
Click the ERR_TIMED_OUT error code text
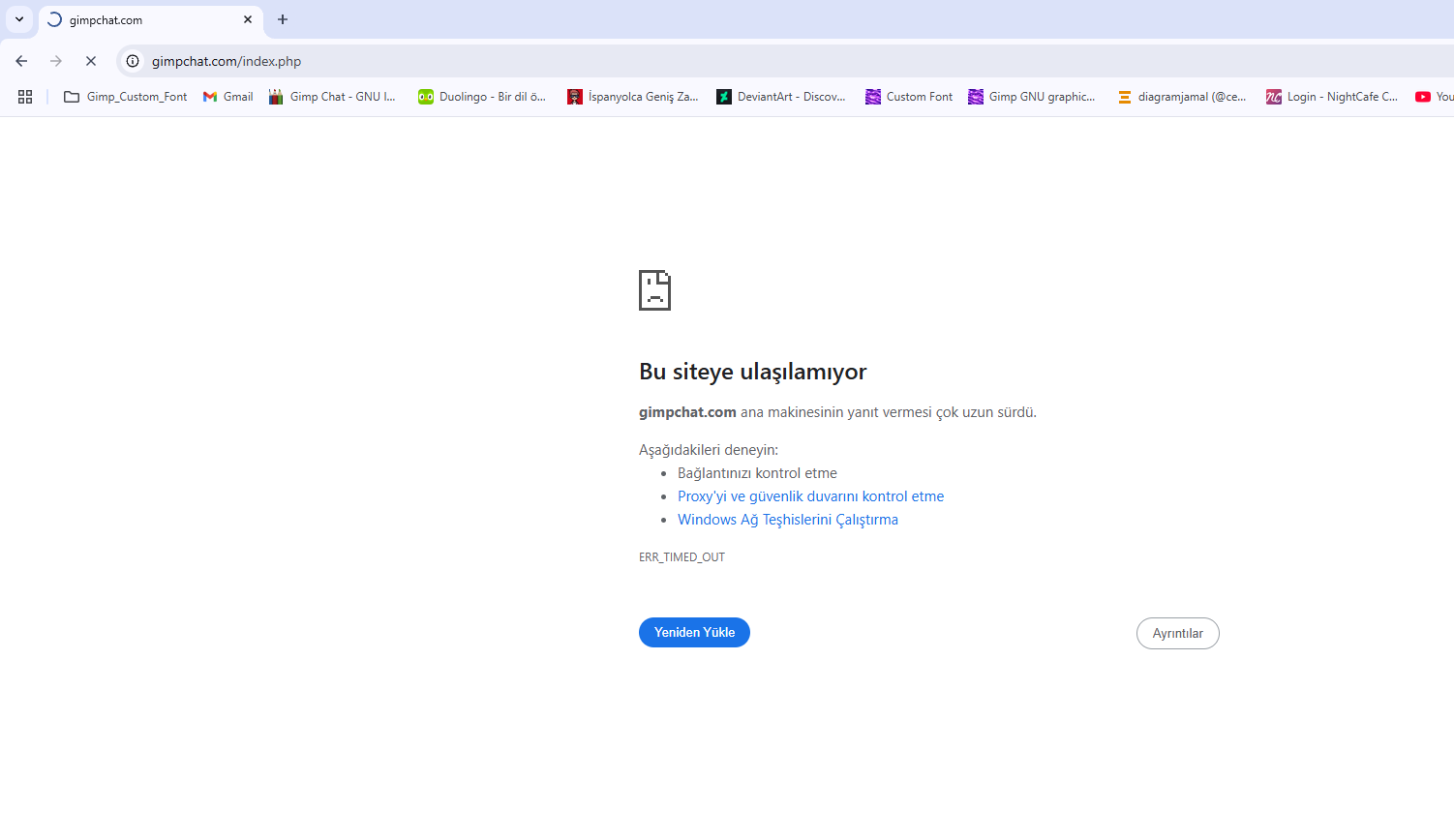[x=682, y=557]
